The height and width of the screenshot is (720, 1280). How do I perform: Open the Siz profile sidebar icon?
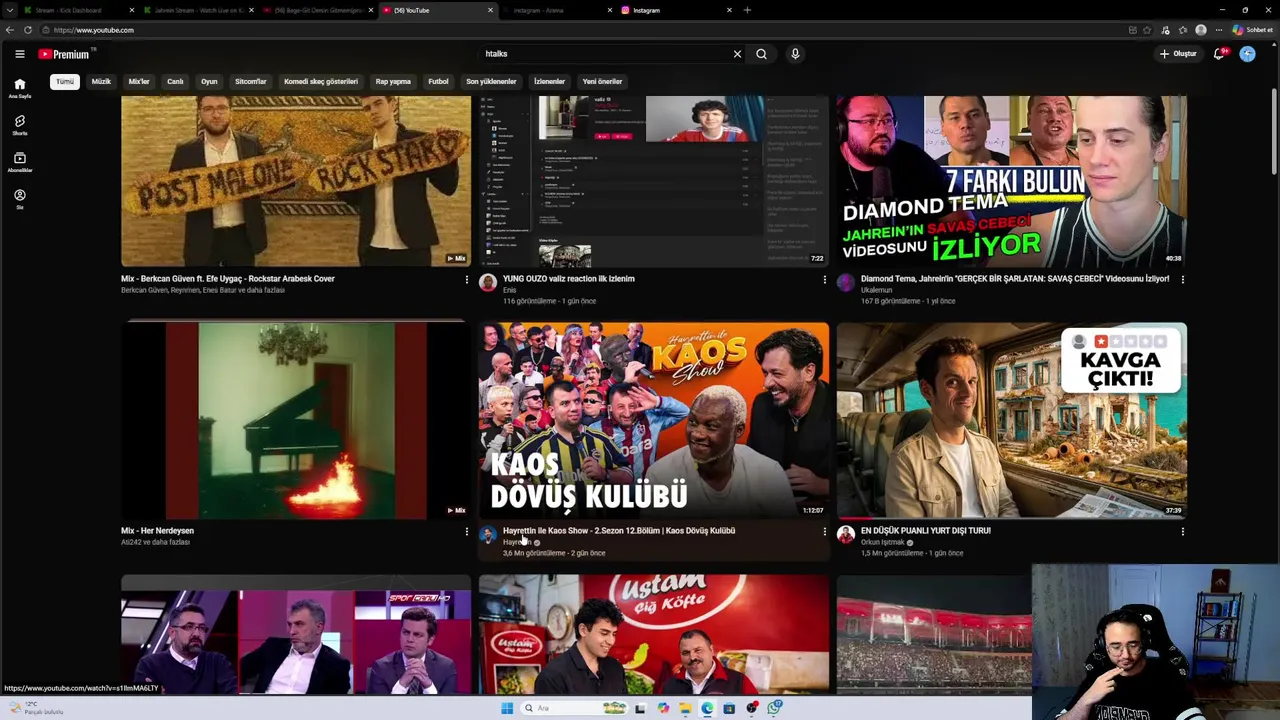click(19, 199)
